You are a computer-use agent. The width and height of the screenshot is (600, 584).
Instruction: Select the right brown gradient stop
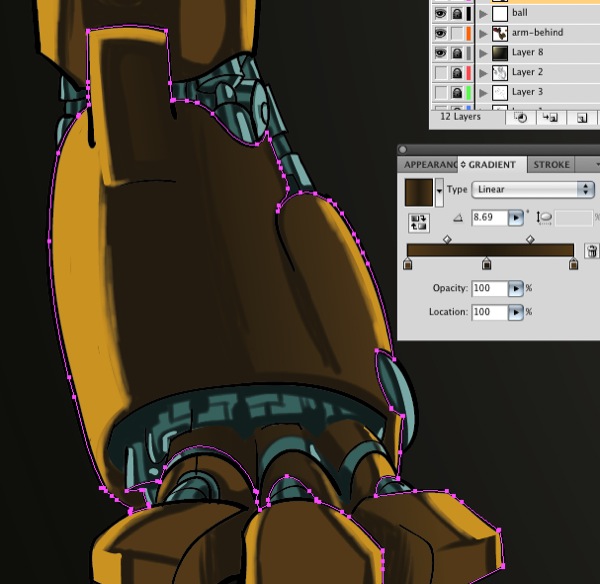pos(573,264)
